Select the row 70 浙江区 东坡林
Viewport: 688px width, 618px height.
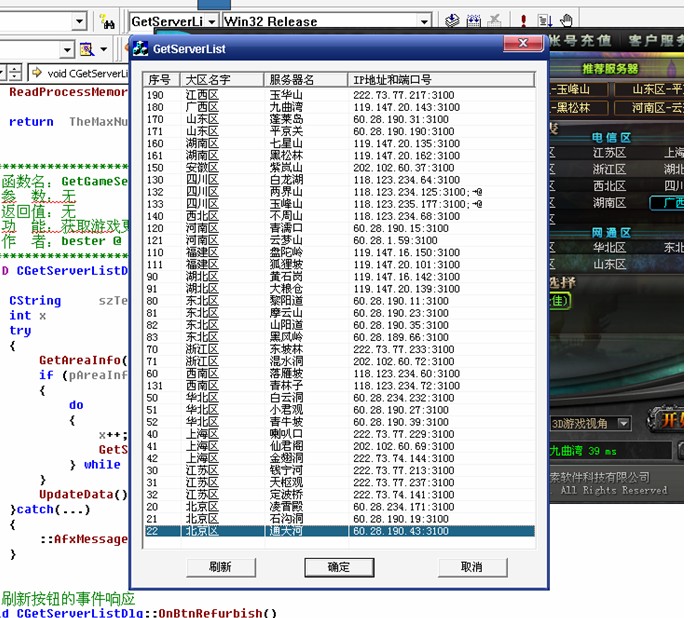point(339,349)
